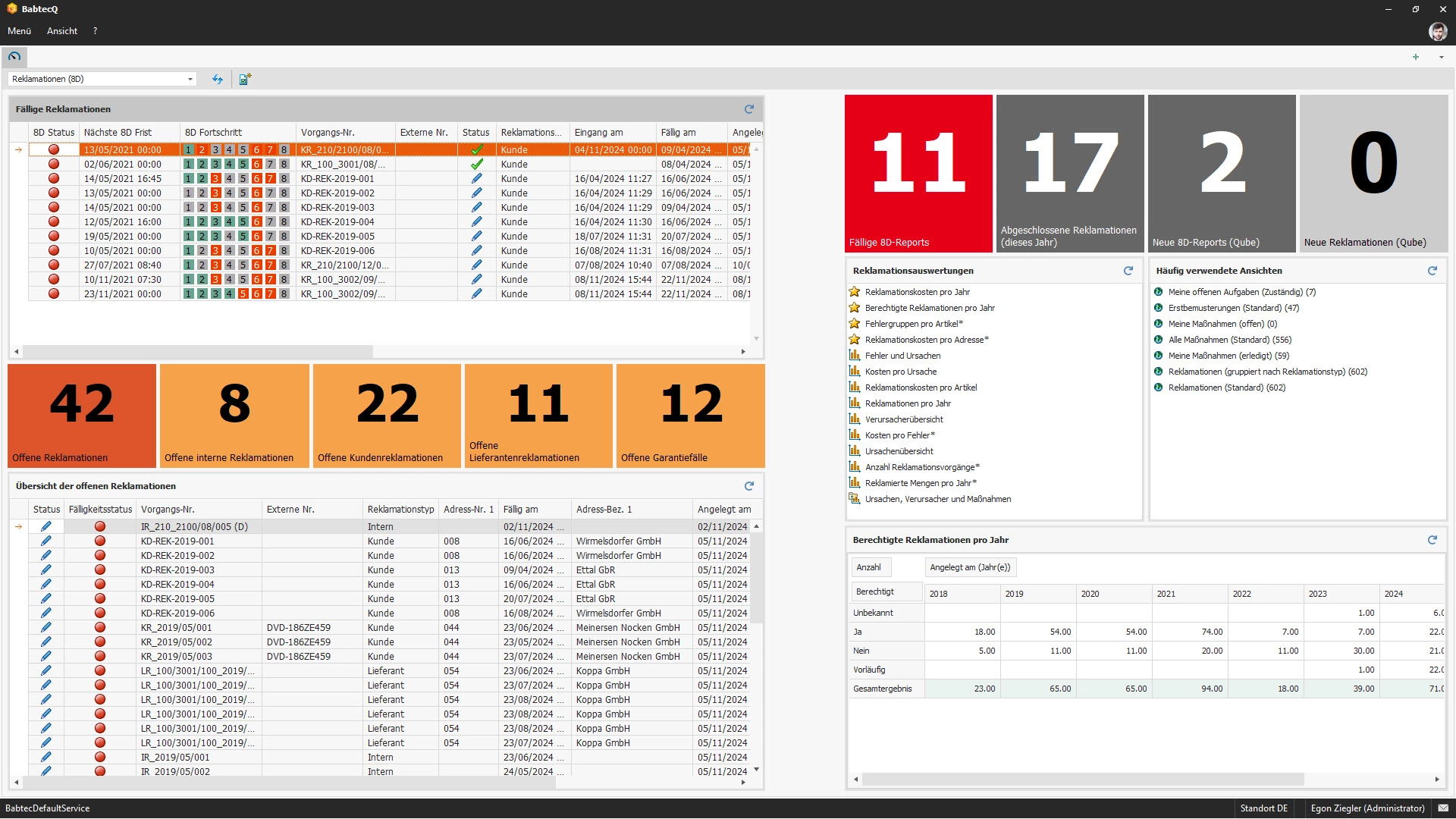Click the new document icon in the toolbar

[245, 79]
